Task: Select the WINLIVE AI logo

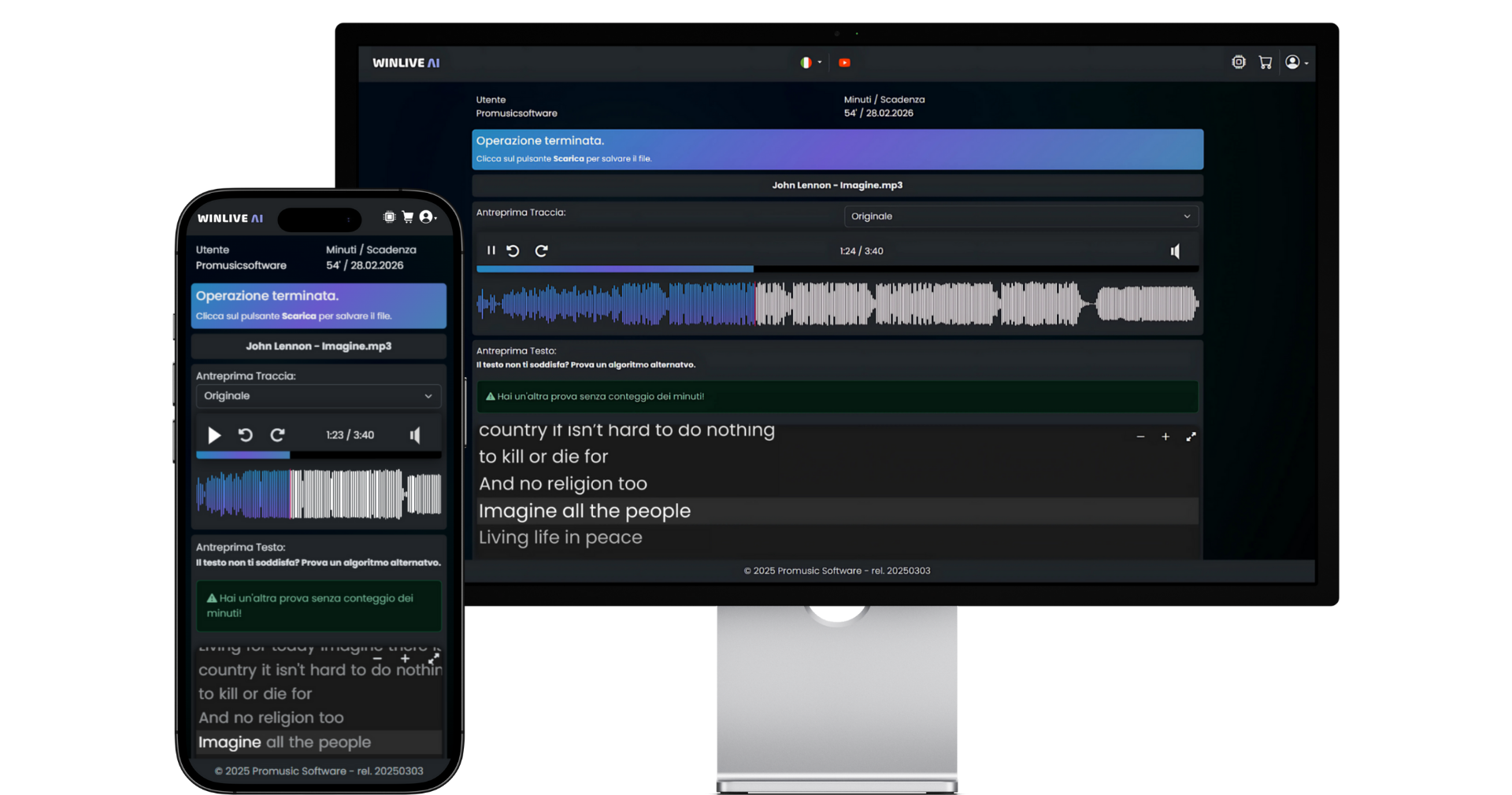Action: click(406, 62)
